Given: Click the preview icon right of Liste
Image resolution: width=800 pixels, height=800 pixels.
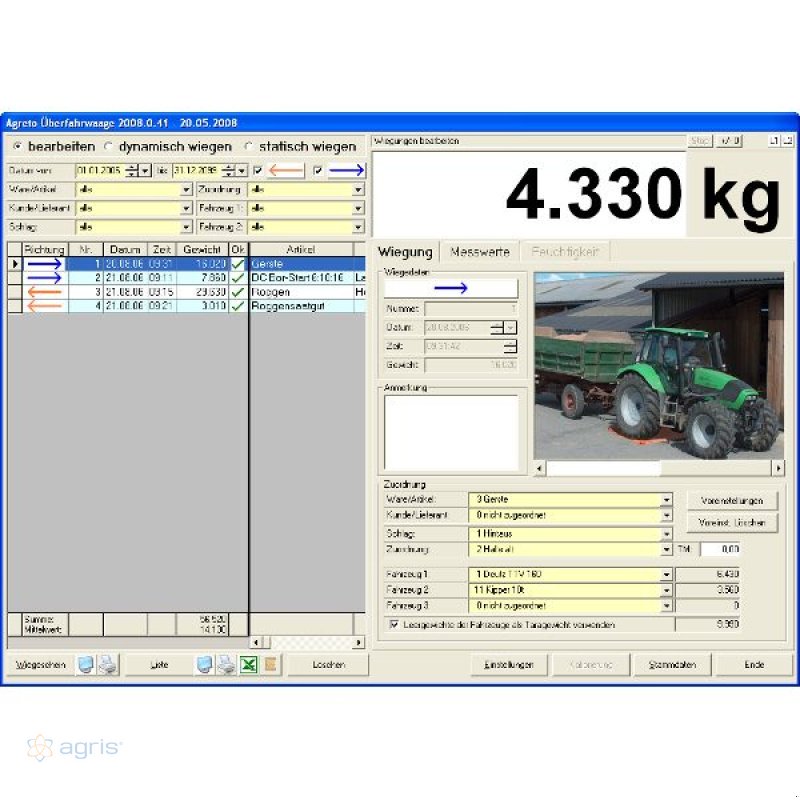Looking at the screenshot, I should pyautogui.click(x=206, y=665).
